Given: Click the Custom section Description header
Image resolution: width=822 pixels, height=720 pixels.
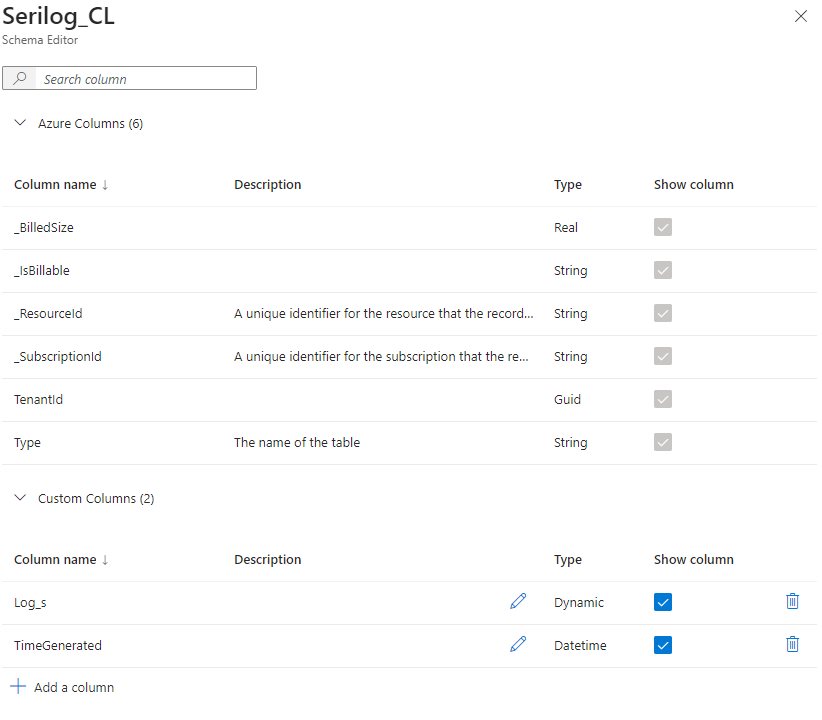Looking at the screenshot, I should (267, 560).
